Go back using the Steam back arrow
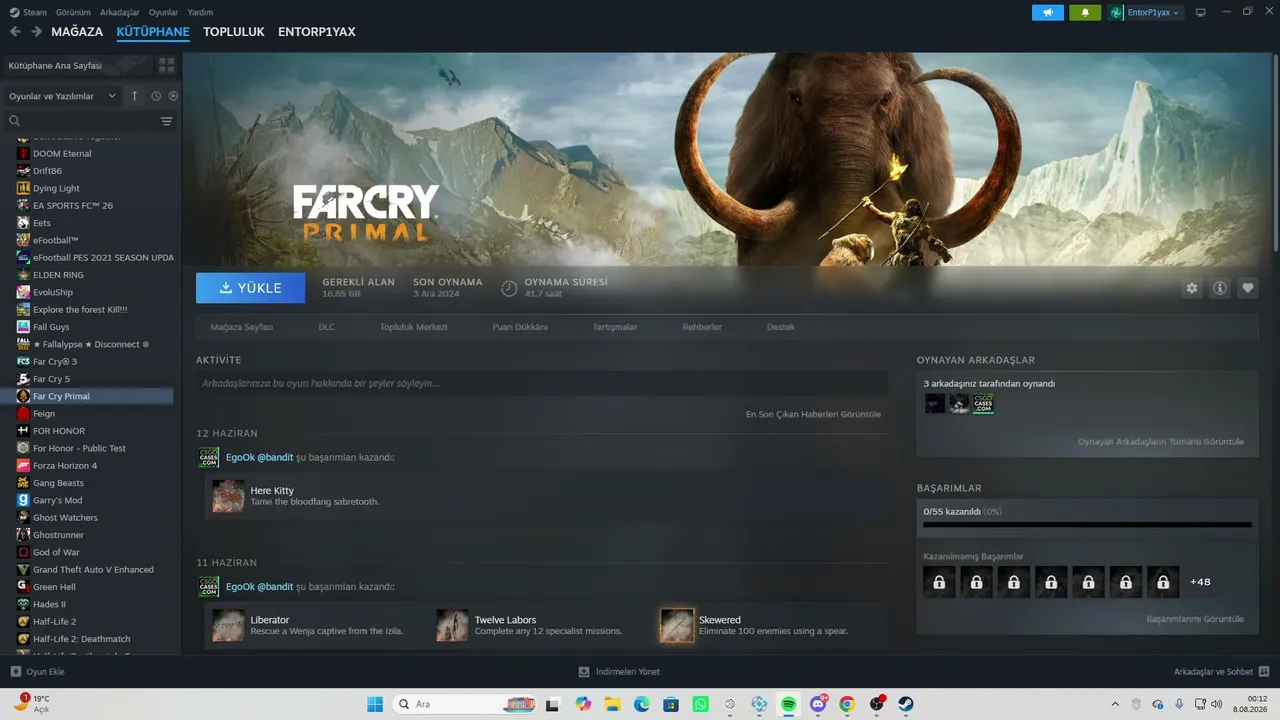This screenshot has width=1280, height=720. pyautogui.click(x=15, y=32)
